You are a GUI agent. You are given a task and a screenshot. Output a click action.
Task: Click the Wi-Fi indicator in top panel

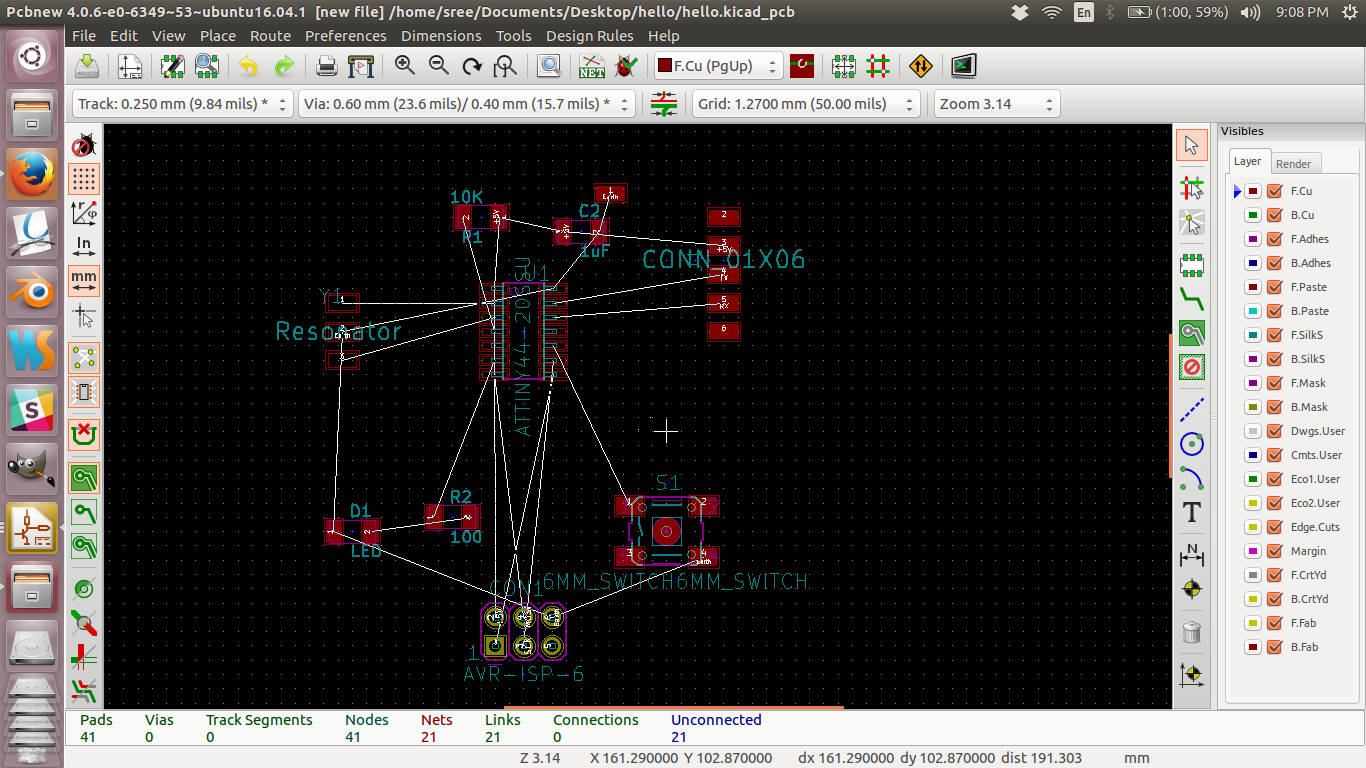(1051, 12)
